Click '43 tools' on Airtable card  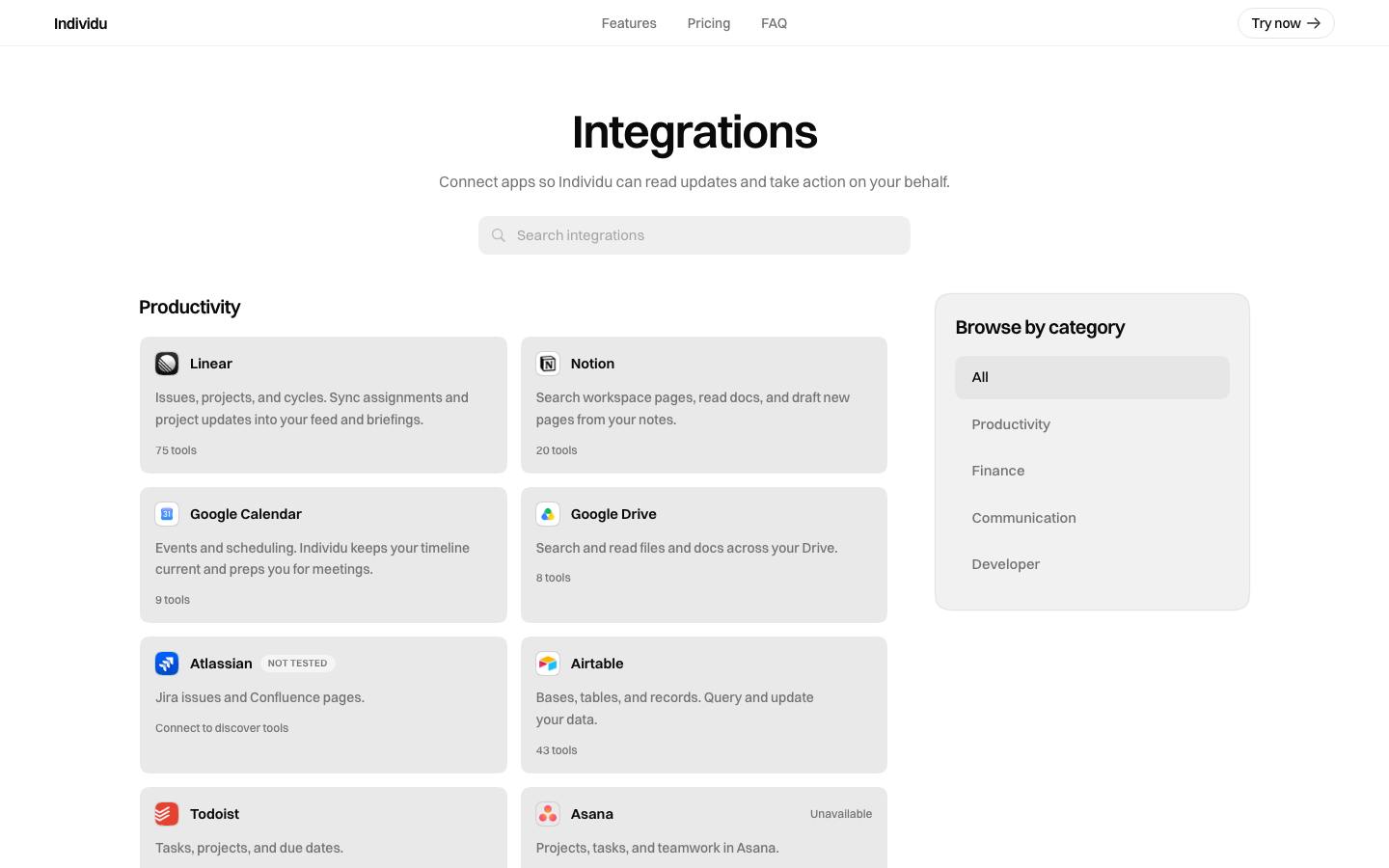coord(557,750)
